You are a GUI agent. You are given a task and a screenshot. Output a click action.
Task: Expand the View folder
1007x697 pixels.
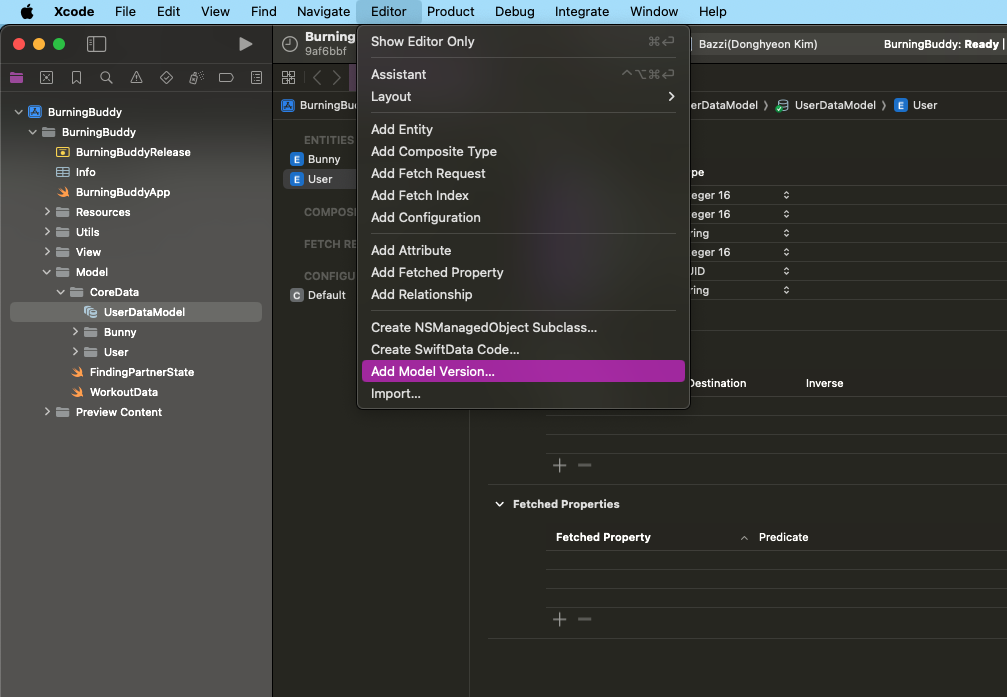click(x=47, y=251)
